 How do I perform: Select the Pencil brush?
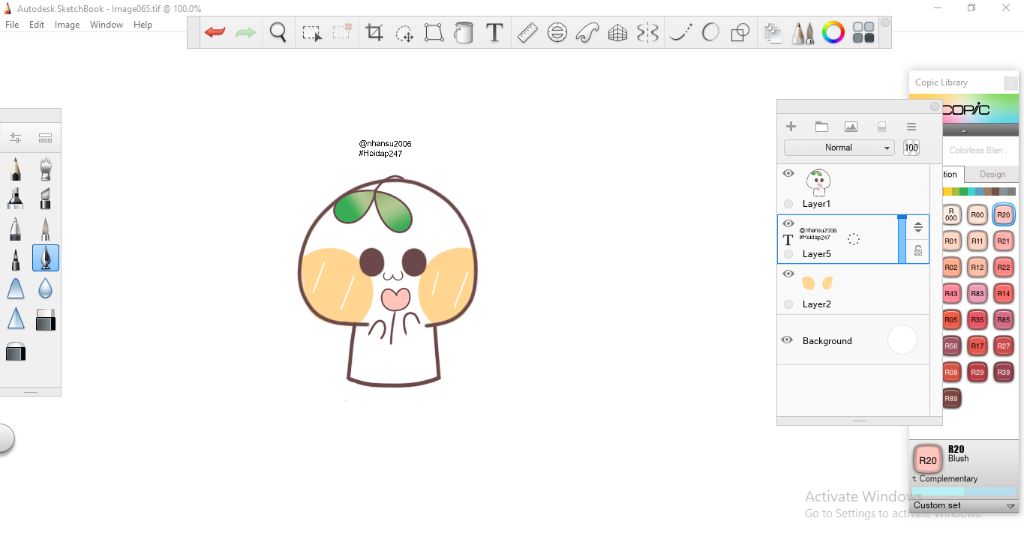[x=16, y=168]
